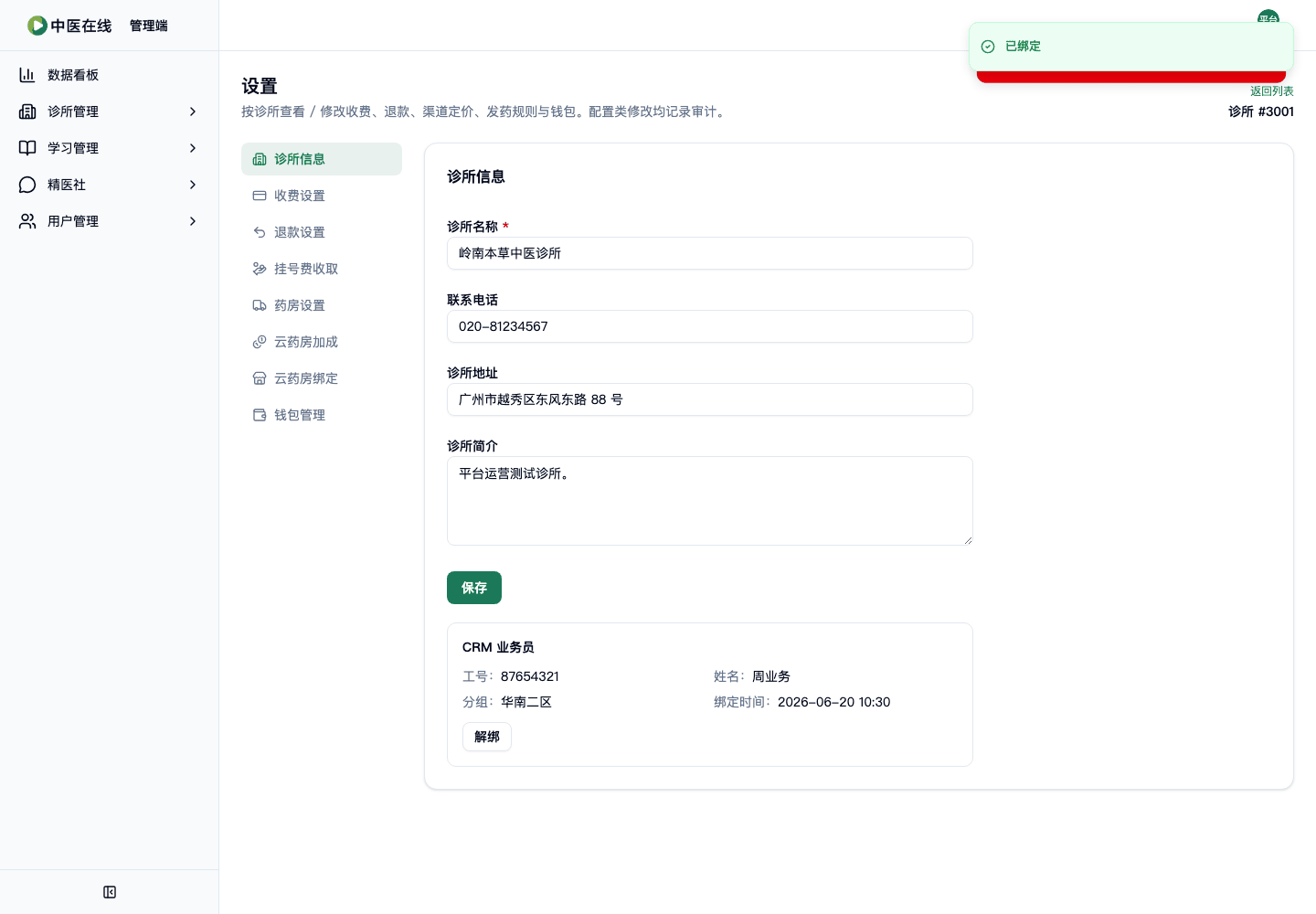
Task: Click the 设置 page title
Action: click(260, 86)
